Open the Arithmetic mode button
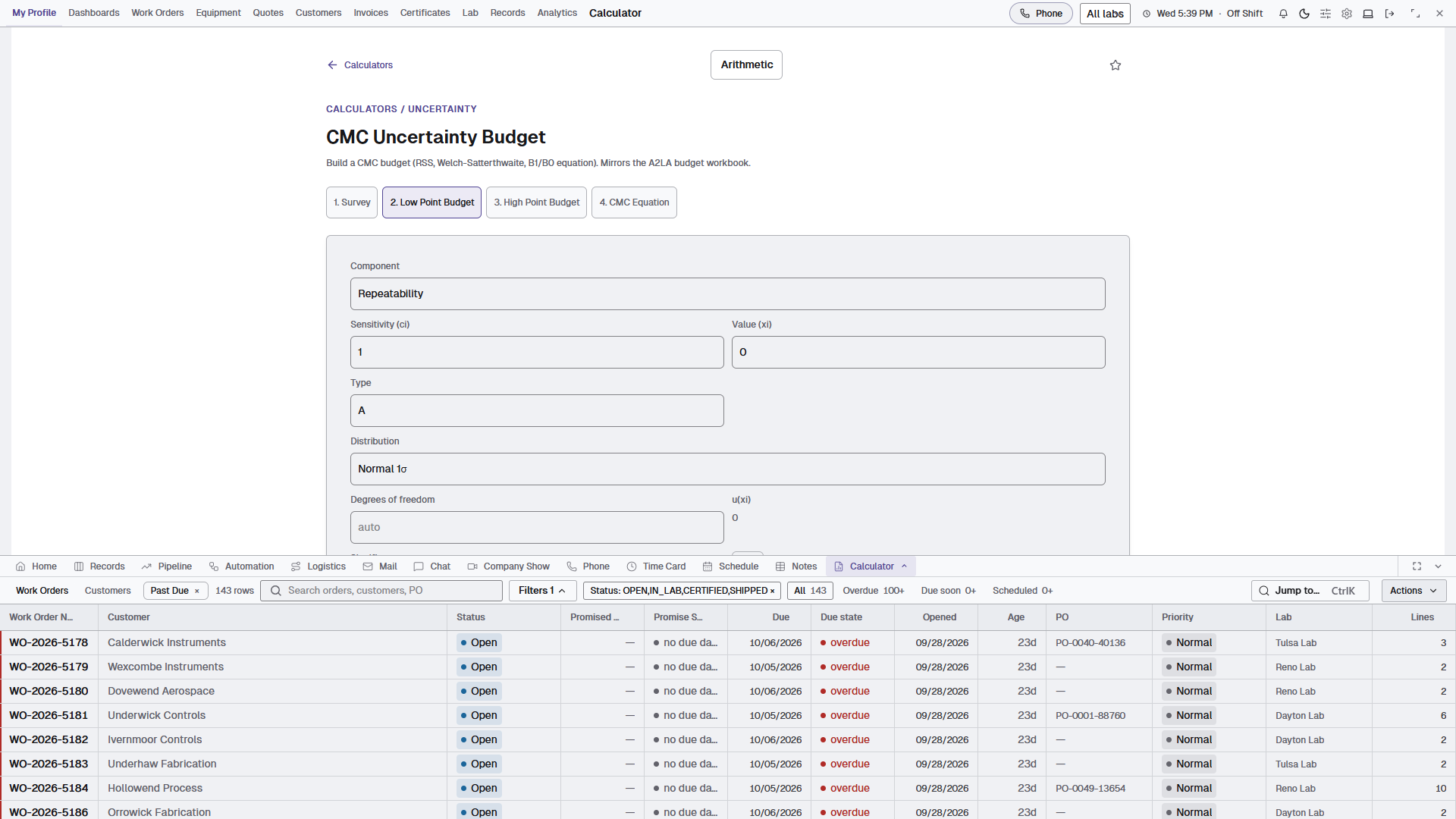 coord(746,65)
